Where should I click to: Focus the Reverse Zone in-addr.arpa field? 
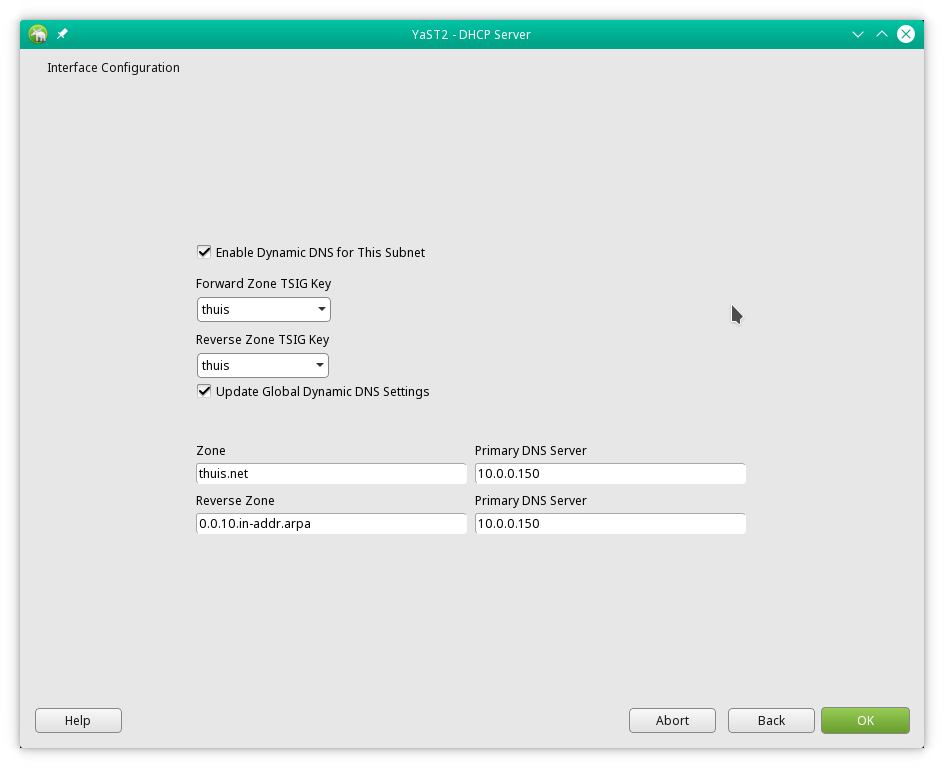click(x=331, y=524)
